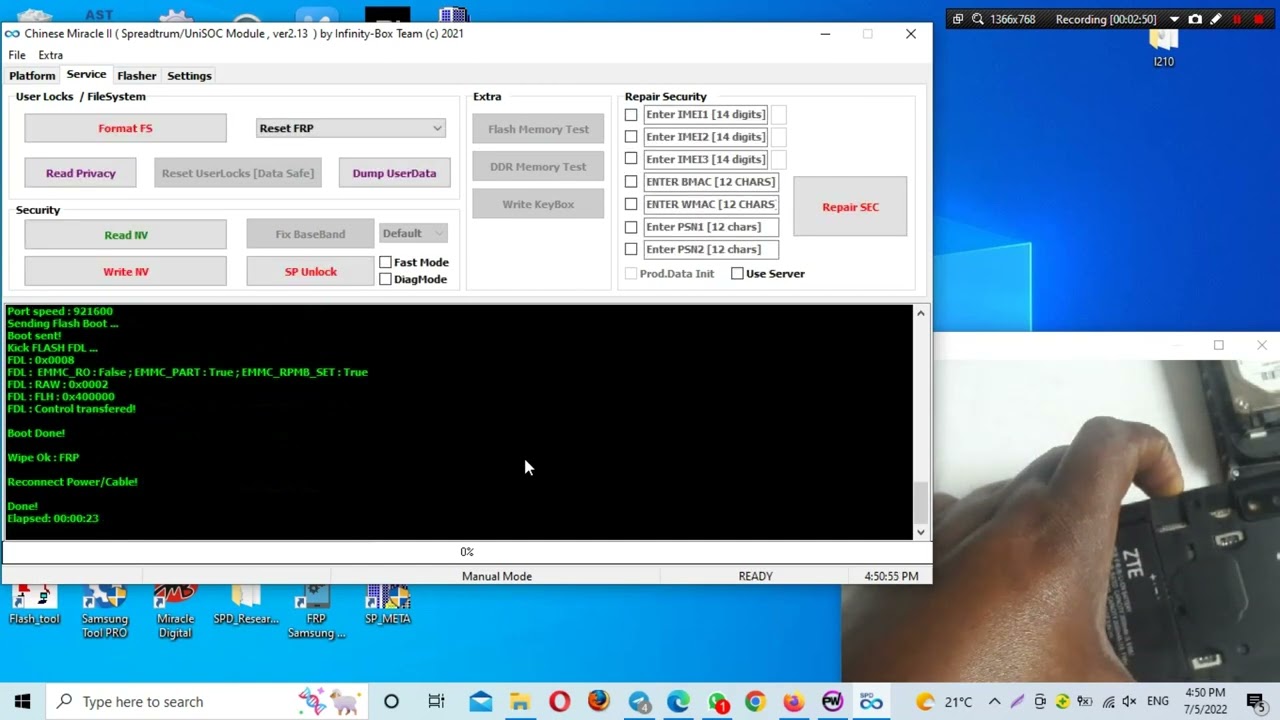Click the recorder window-mode icon
1280x720 pixels.
coord(957,19)
